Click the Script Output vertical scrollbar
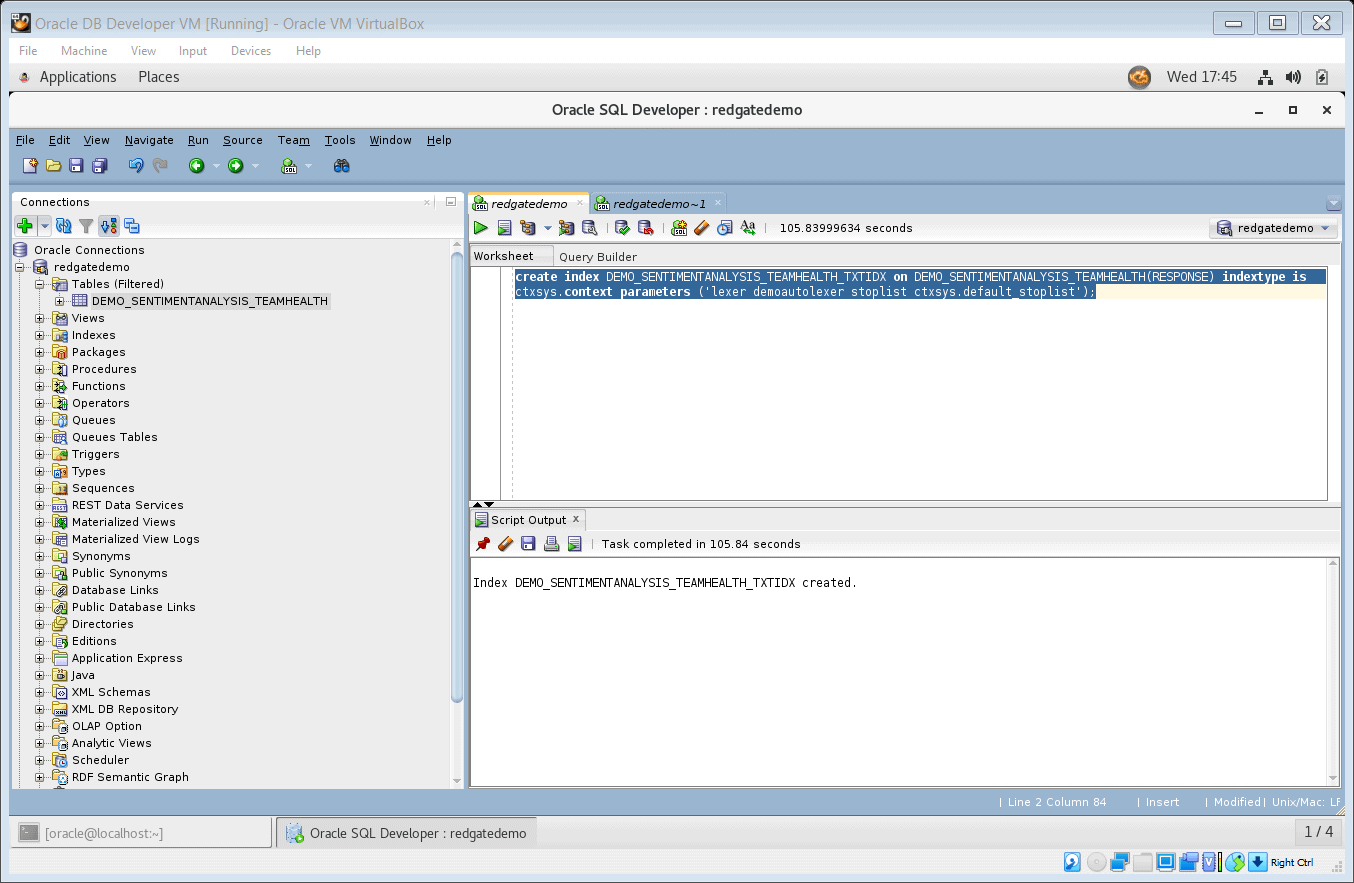The width and height of the screenshot is (1354, 883). [x=1332, y=671]
